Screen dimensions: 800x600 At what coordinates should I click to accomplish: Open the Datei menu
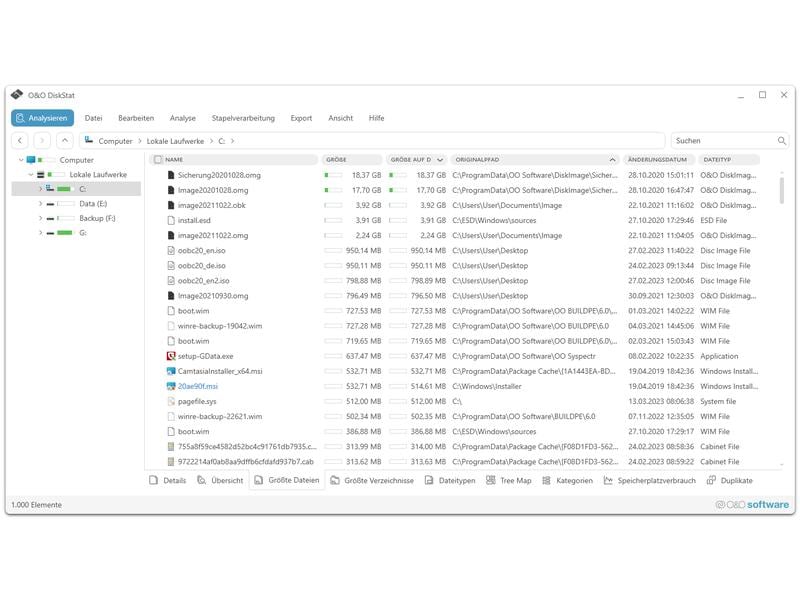pos(93,118)
